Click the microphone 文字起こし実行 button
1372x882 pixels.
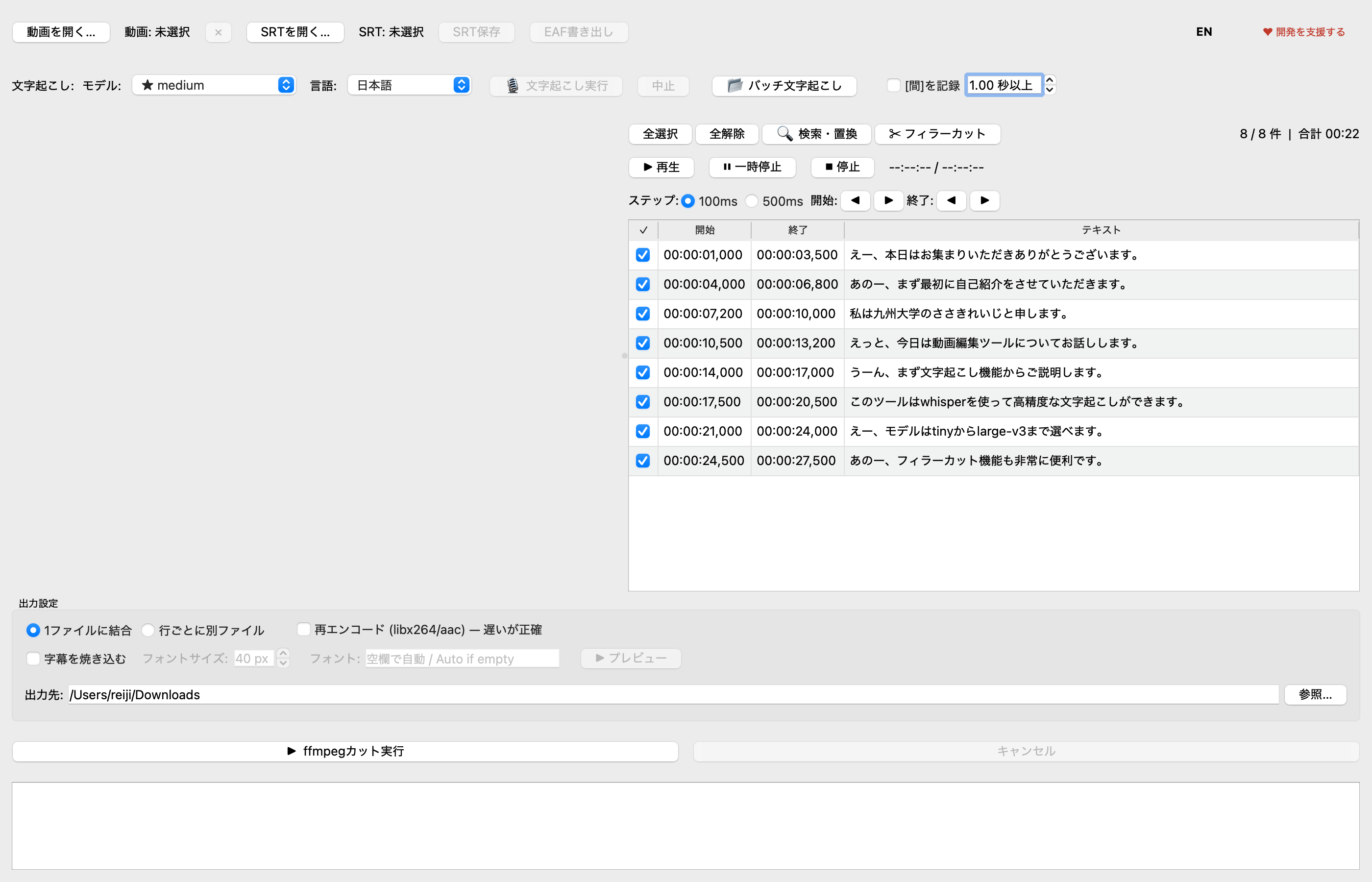pyautogui.click(x=556, y=86)
